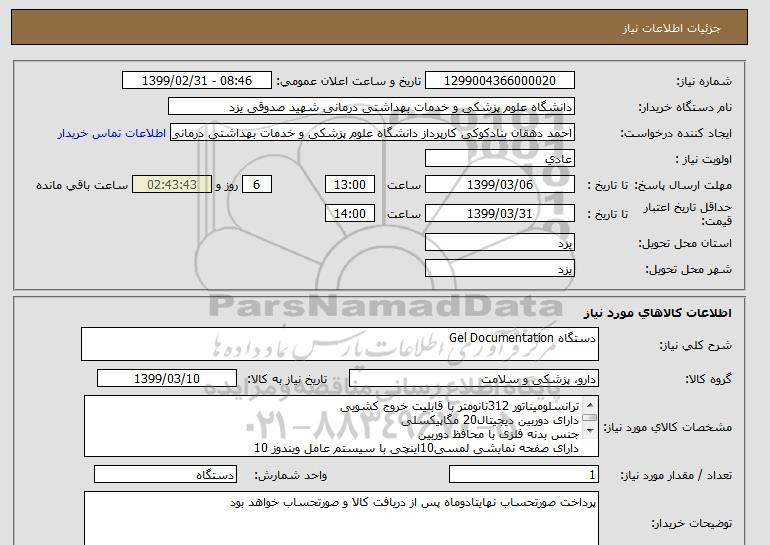Click the ساعت باقی مانده label
The width and height of the screenshot is (770, 545).
(x=82, y=185)
